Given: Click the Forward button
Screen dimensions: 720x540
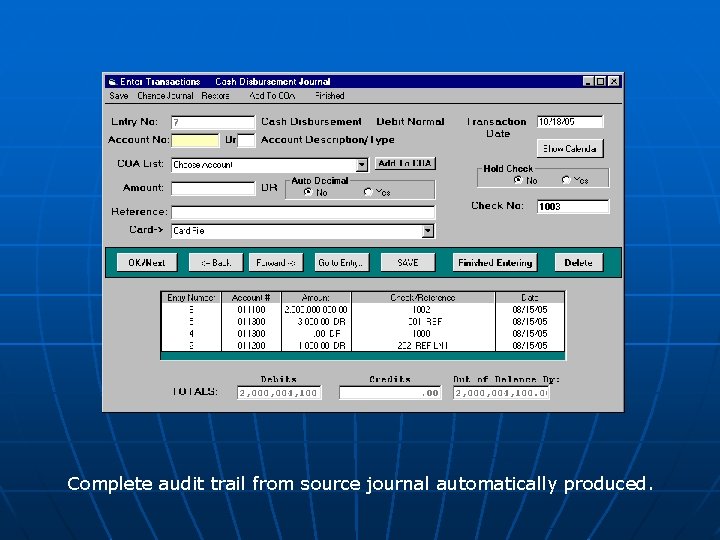Looking at the screenshot, I should 276,263.
